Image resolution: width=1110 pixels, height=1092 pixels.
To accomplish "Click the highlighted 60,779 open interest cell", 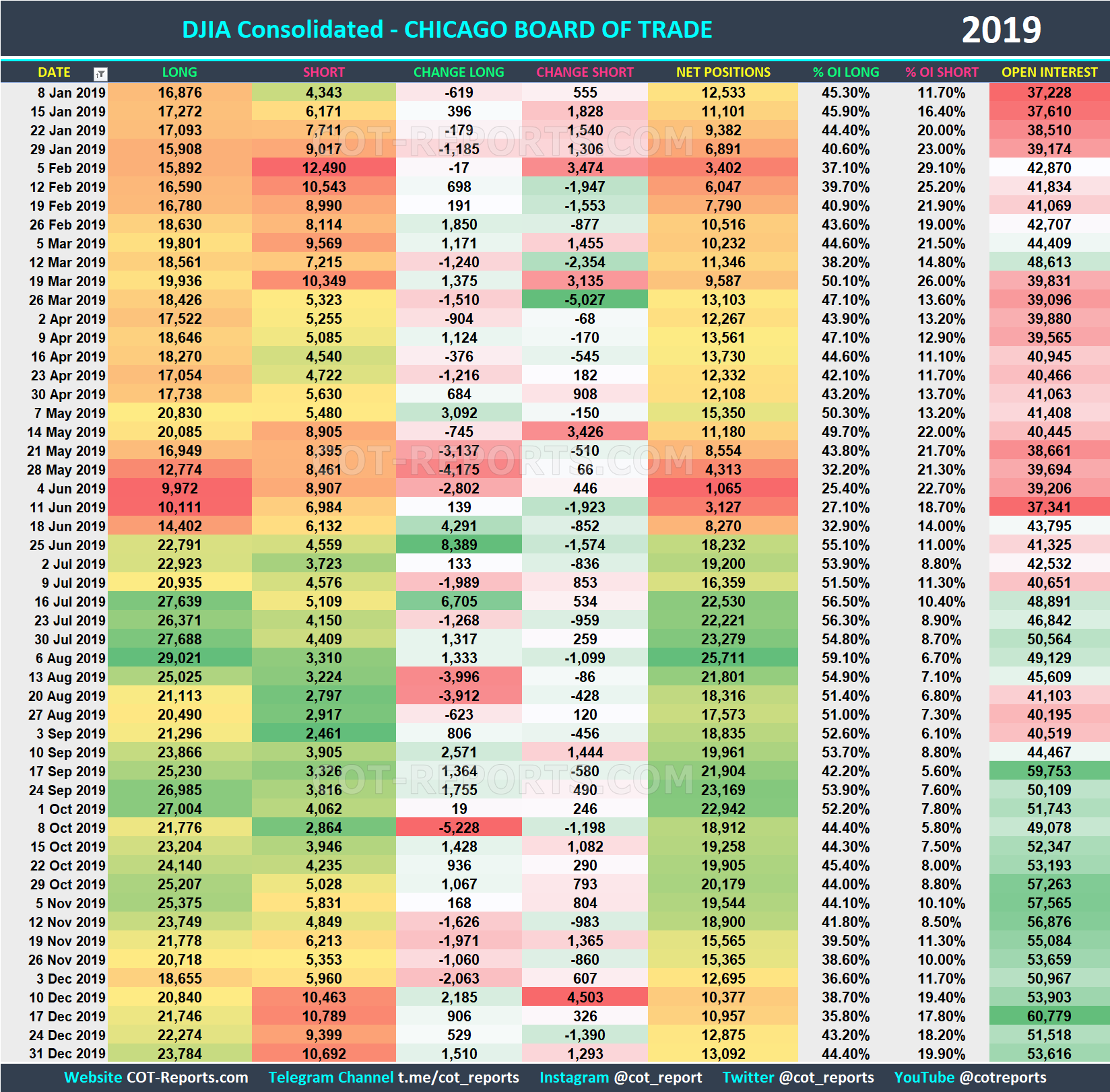I will tap(1049, 1017).
